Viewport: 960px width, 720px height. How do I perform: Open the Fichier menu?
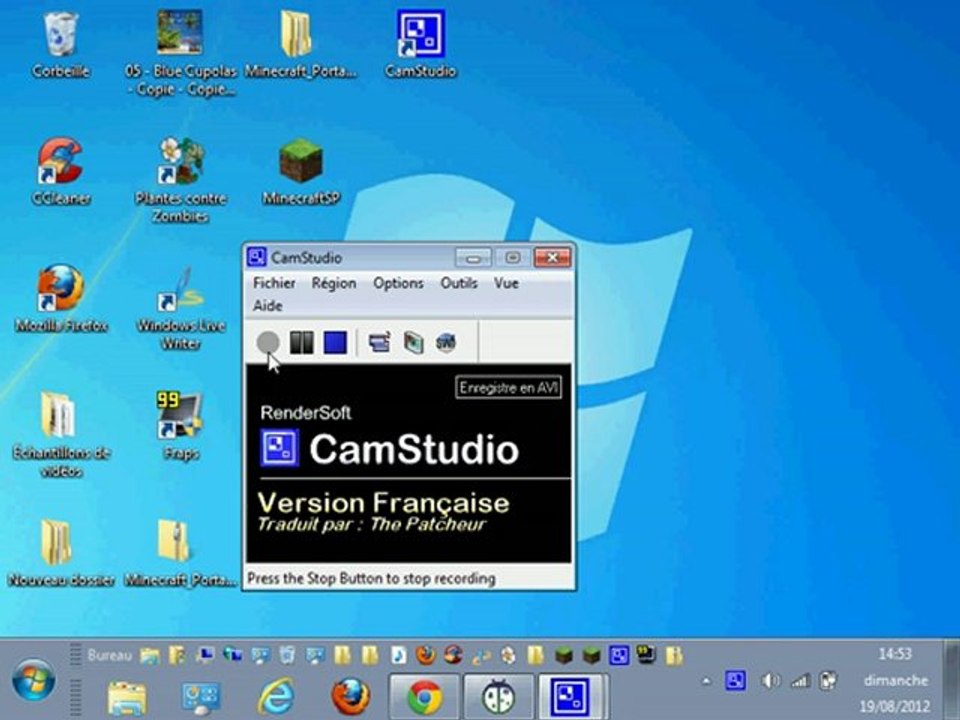274,283
